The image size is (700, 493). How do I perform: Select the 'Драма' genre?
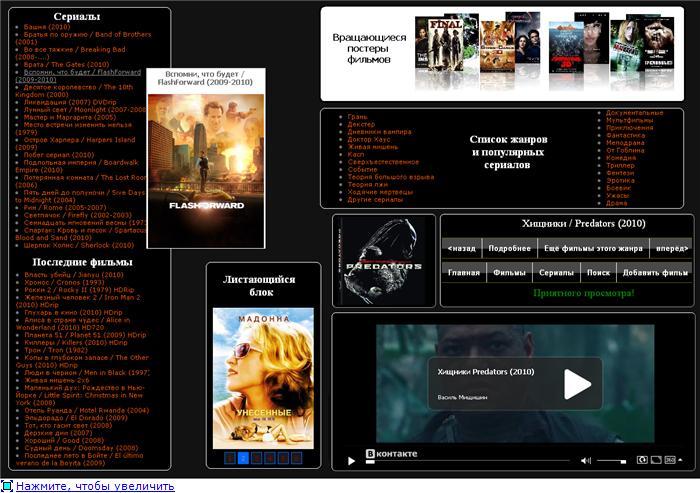pyautogui.click(x=617, y=203)
